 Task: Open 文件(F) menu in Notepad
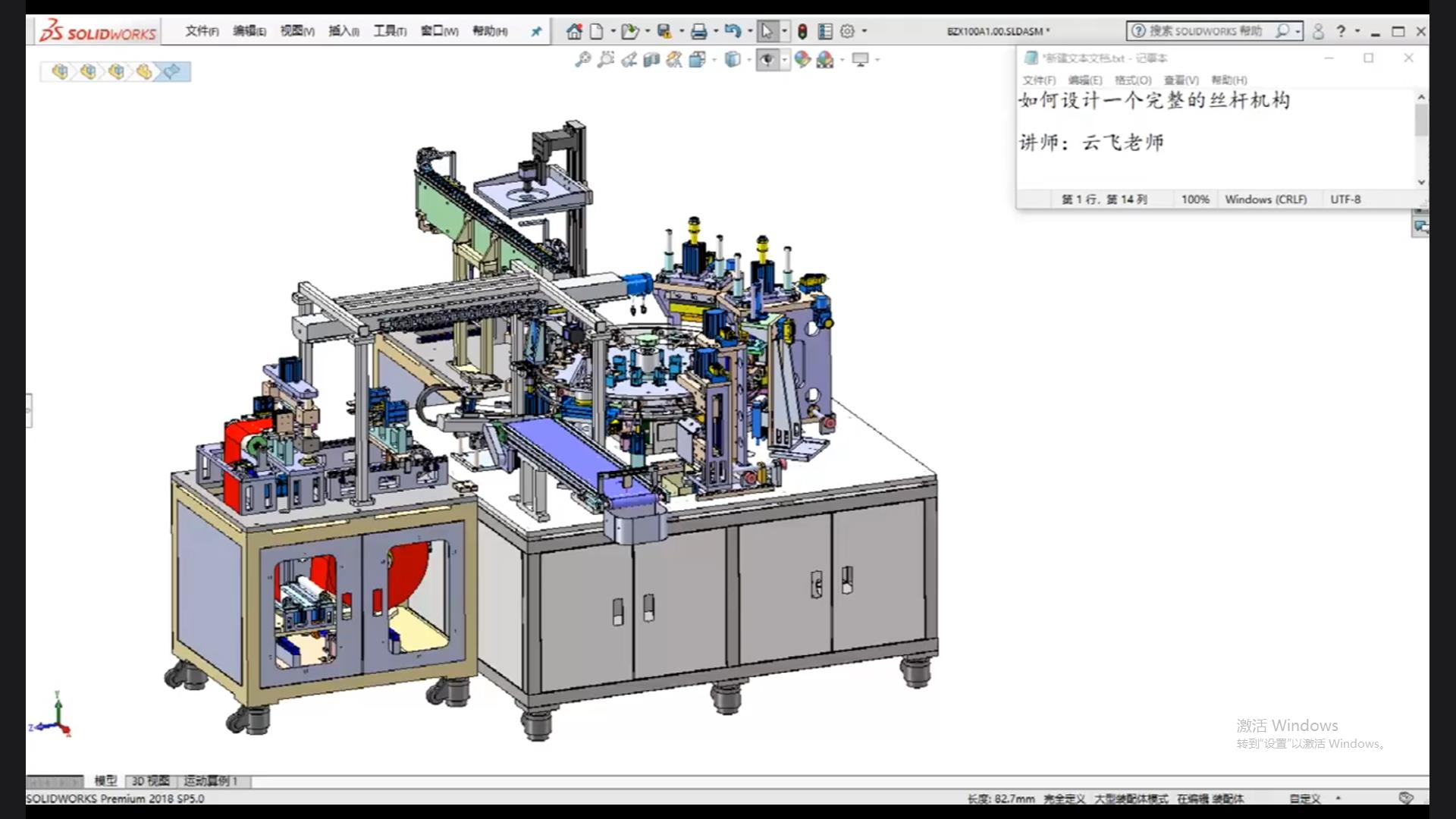[x=1039, y=80]
